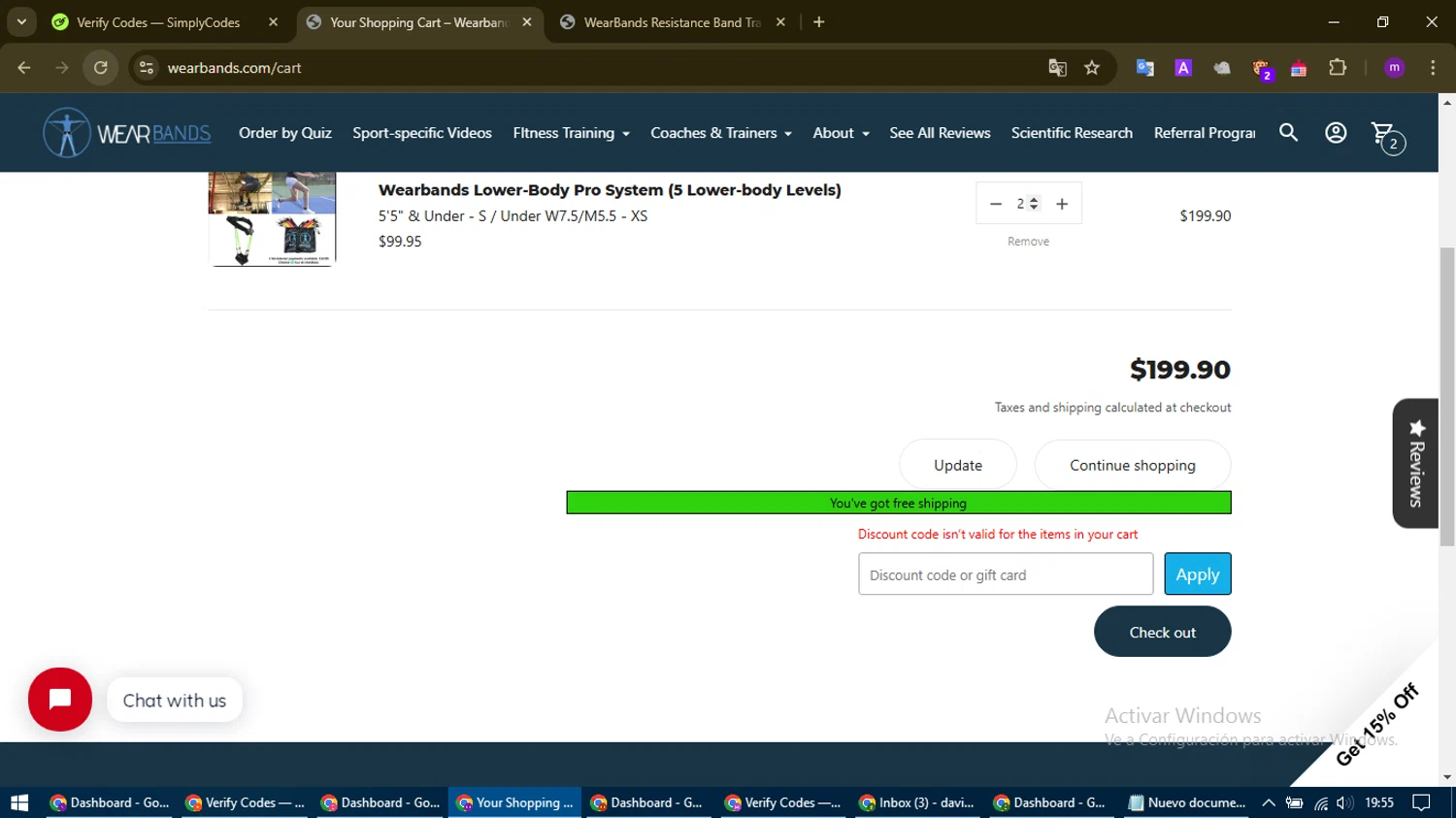Apply the discount code
The width and height of the screenshot is (1456, 818).
click(1198, 574)
